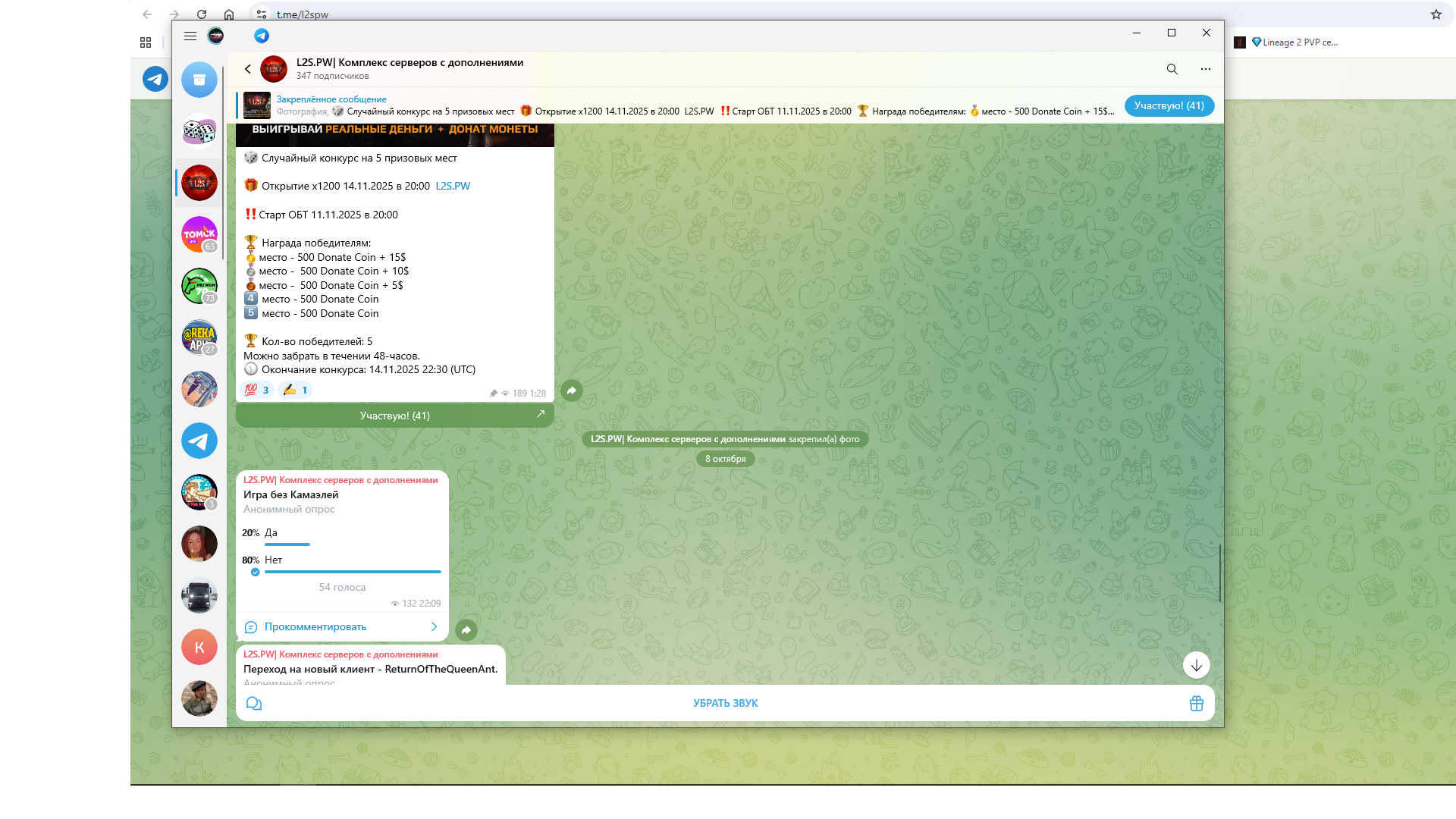Click the gift icon in bottom bar
The image size is (1456, 819).
pos(1196,703)
